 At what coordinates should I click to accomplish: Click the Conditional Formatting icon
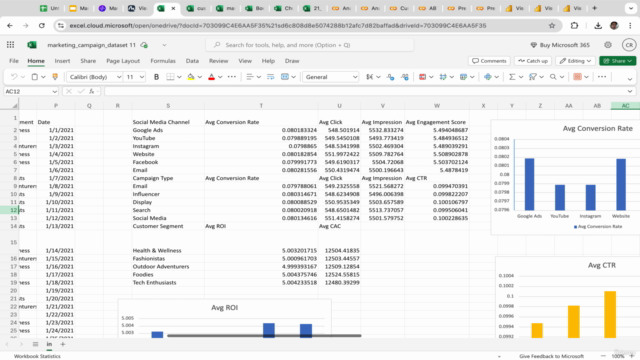tap(422, 77)
